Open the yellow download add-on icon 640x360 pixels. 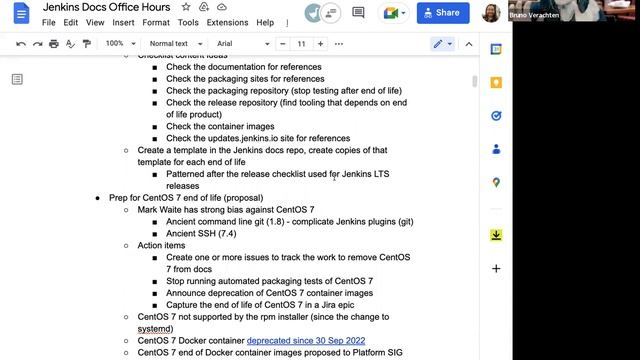tap(496, 235)
